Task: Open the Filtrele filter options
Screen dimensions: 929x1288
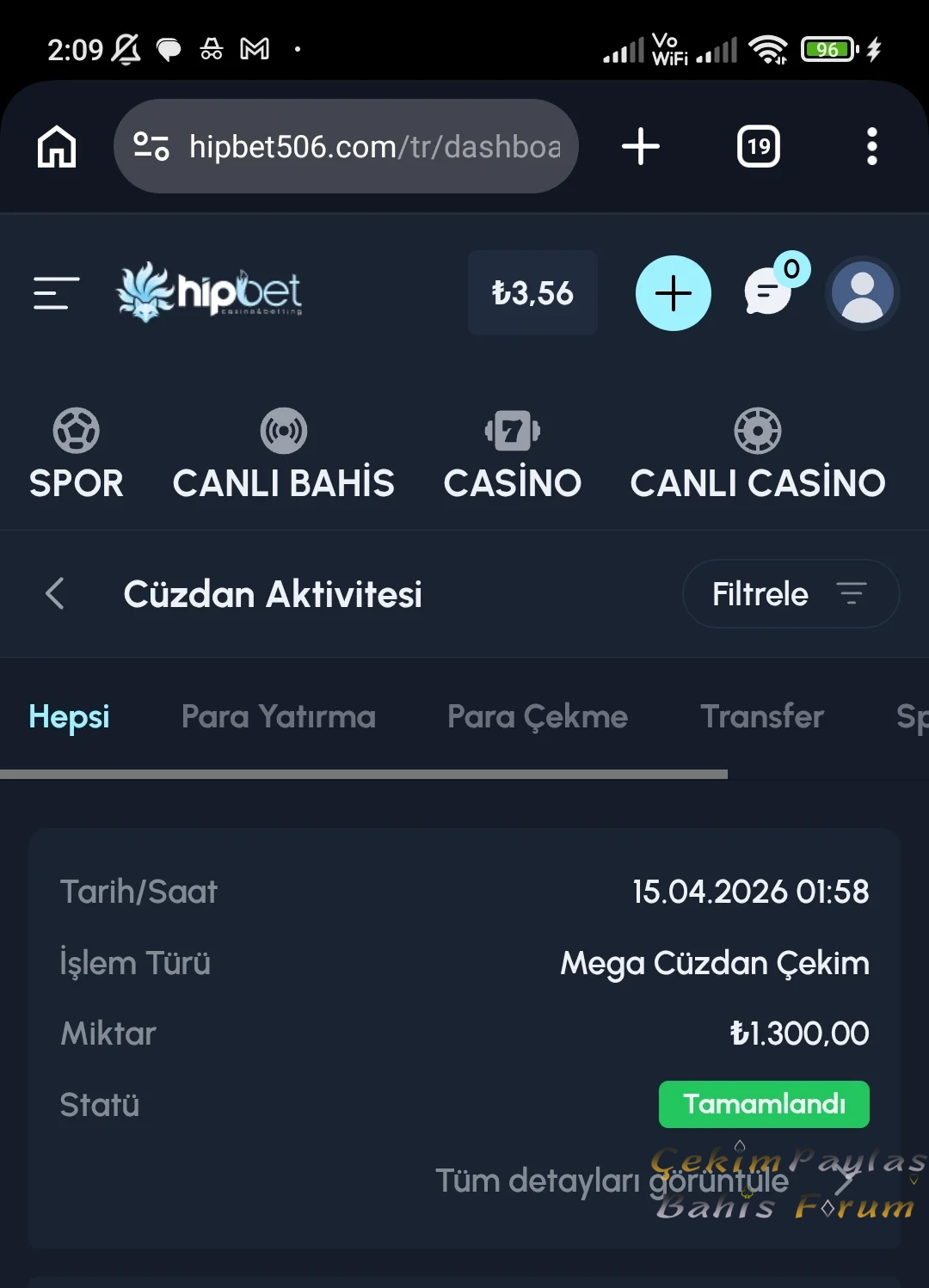Action: (x=791, y=593)
